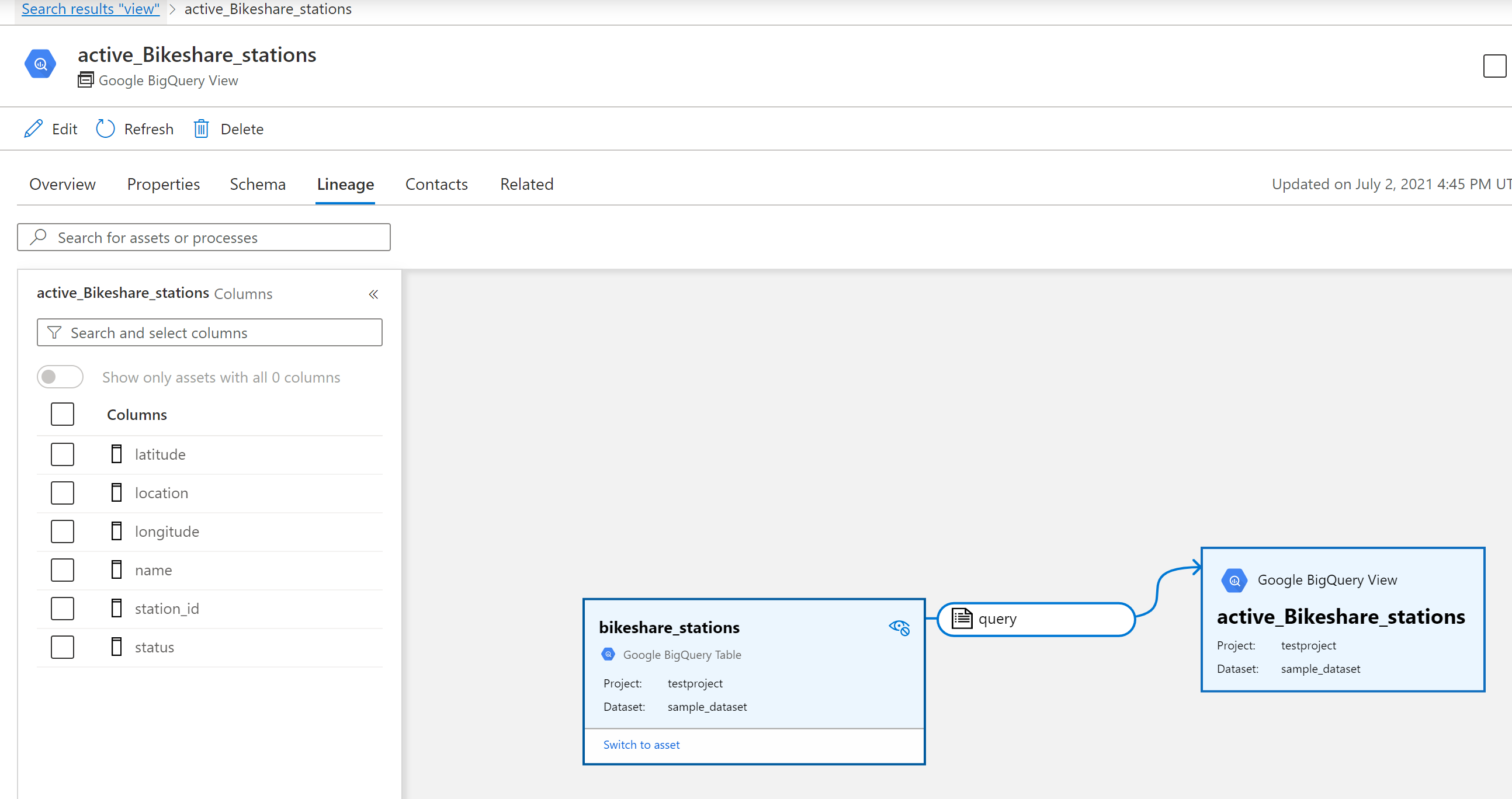Click Switch to asset link on bikeshare_stations

(x=641, y=744)
